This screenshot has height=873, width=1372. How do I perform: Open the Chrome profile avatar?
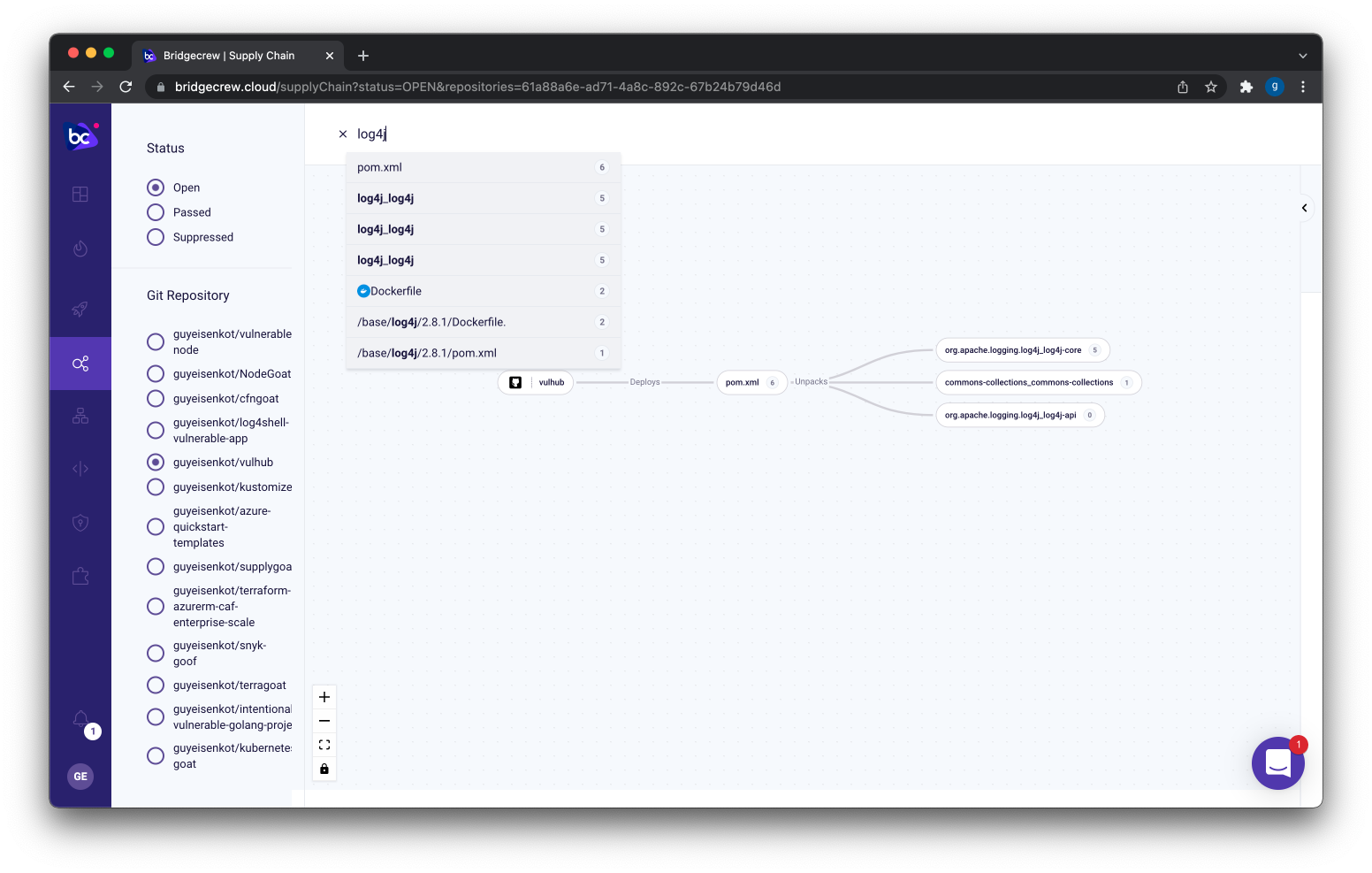pyautogui.click(x=1275, y=87)
